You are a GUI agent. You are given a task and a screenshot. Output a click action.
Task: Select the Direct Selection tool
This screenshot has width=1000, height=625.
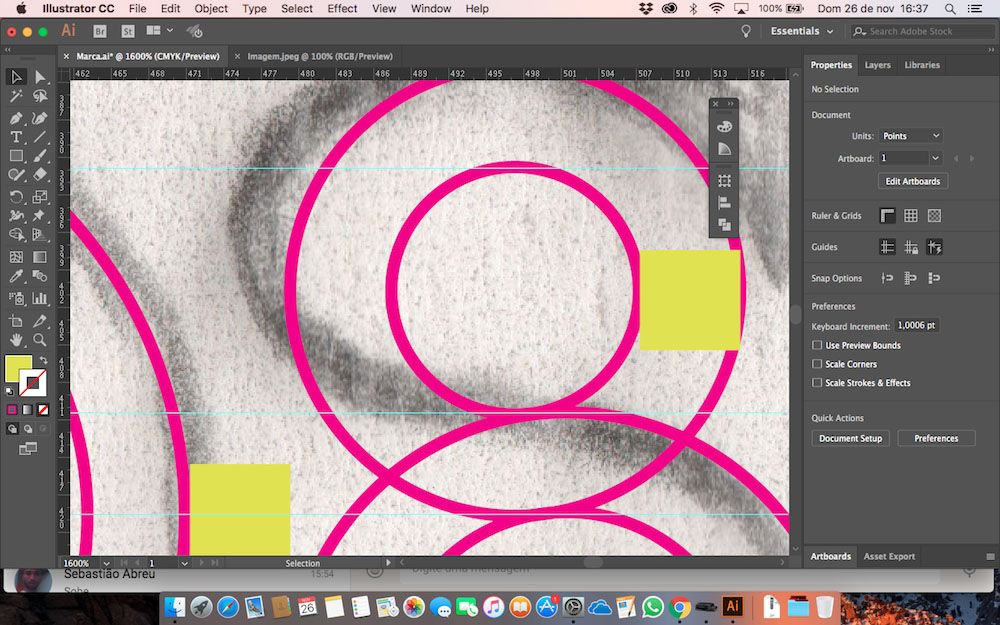point(41,77)
